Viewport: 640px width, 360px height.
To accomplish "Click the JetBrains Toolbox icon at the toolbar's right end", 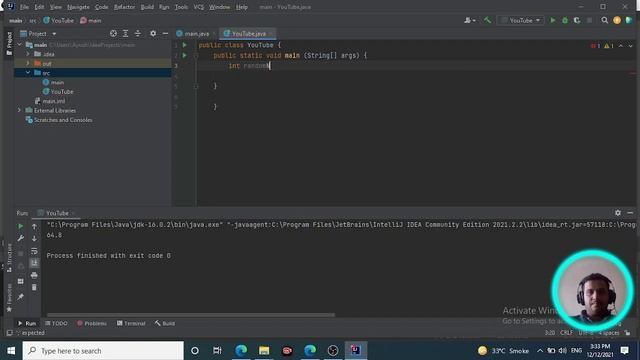I will pyautogui.click(x=629, y=20).
